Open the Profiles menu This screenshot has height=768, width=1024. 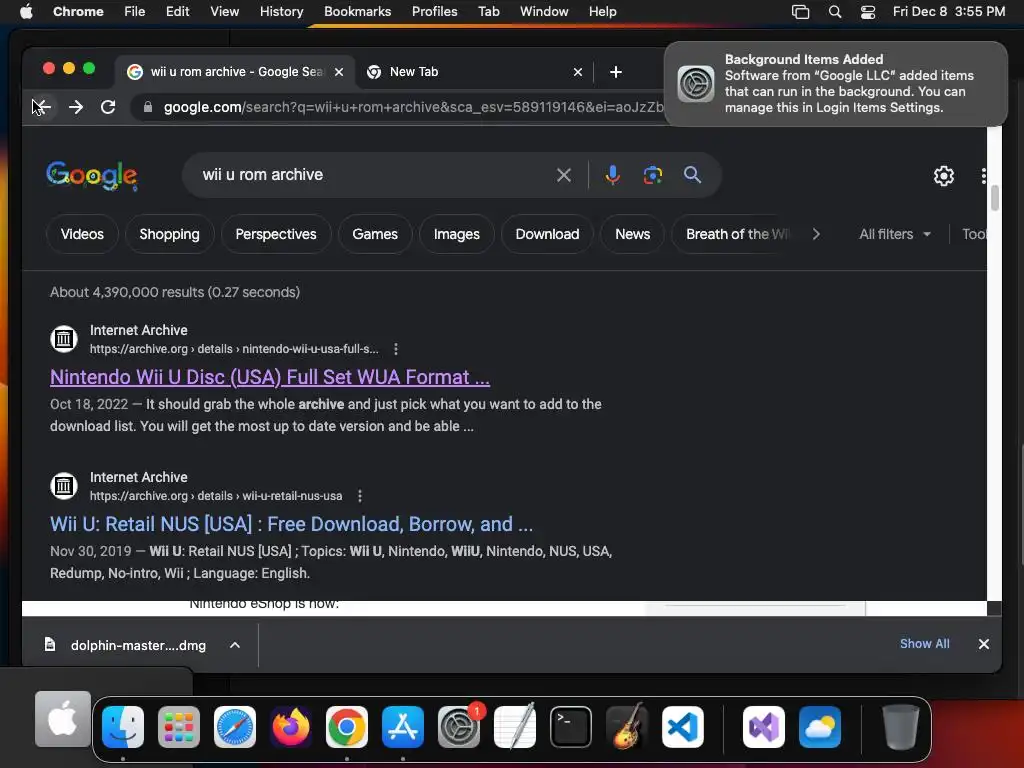434,12
